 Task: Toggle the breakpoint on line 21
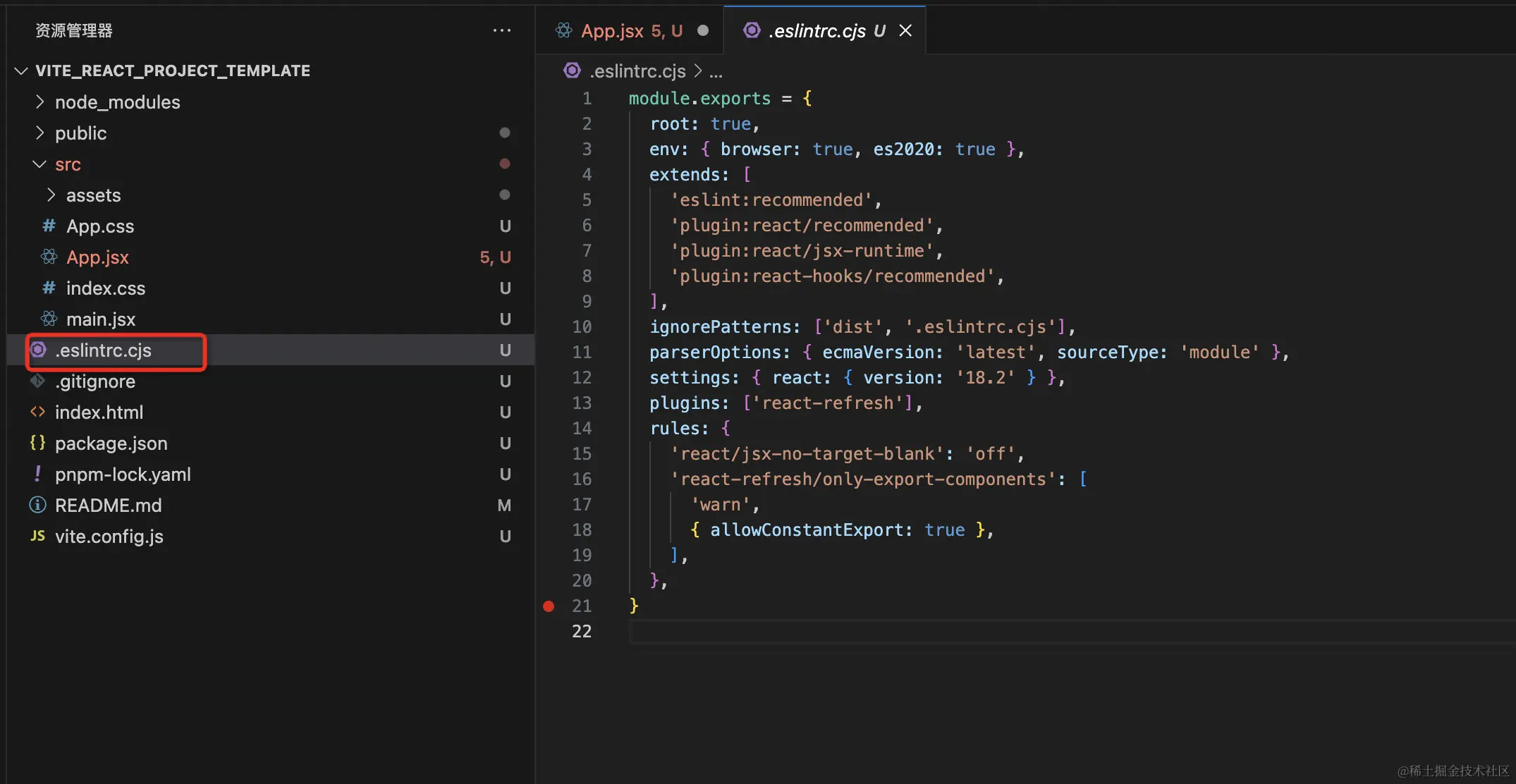pyautogui.click(x=549, y=606)
